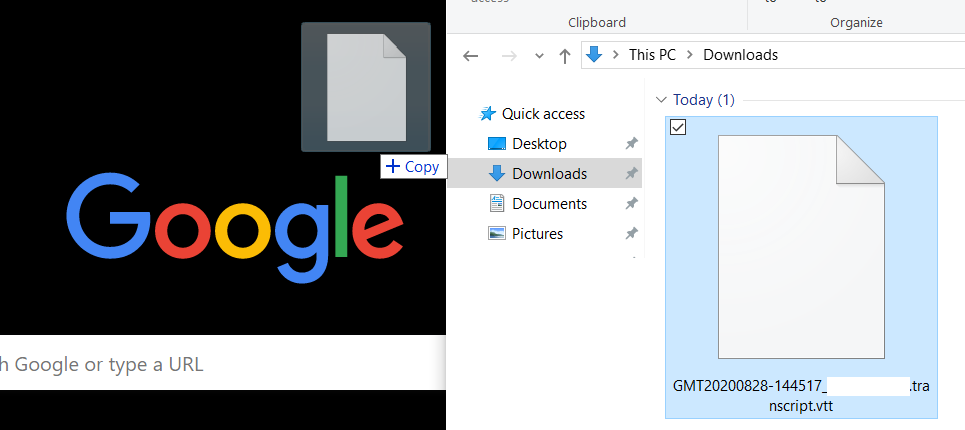This screenshot has height=430, width=965.
Task: Select This PC in the address breadcrumb
Action: 652,55
